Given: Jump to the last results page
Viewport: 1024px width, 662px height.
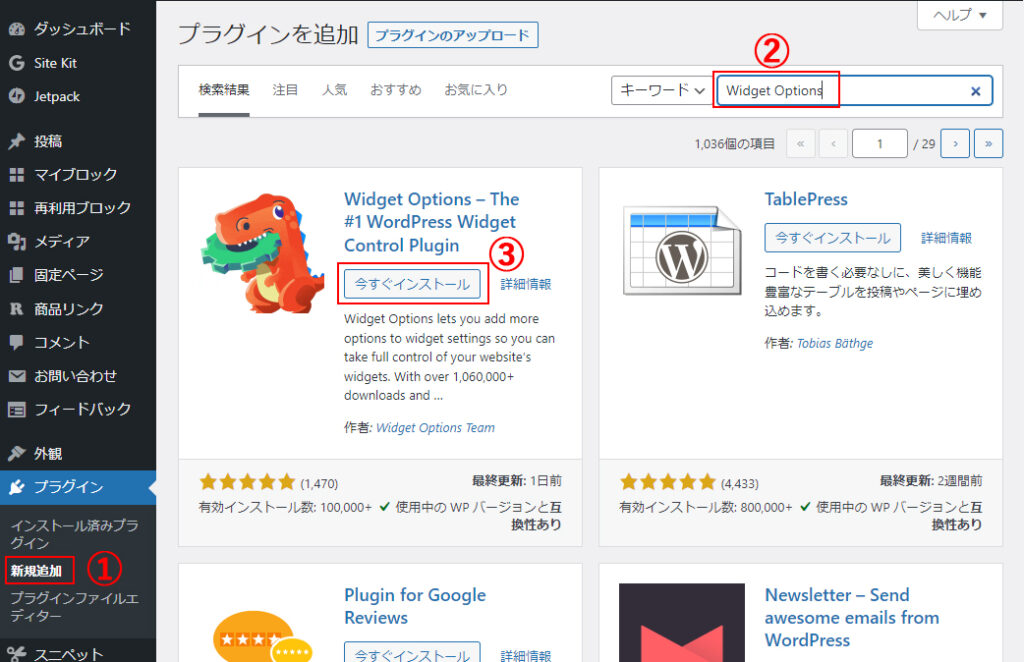Looking at the screenshot, I should [x=988, y=144].
